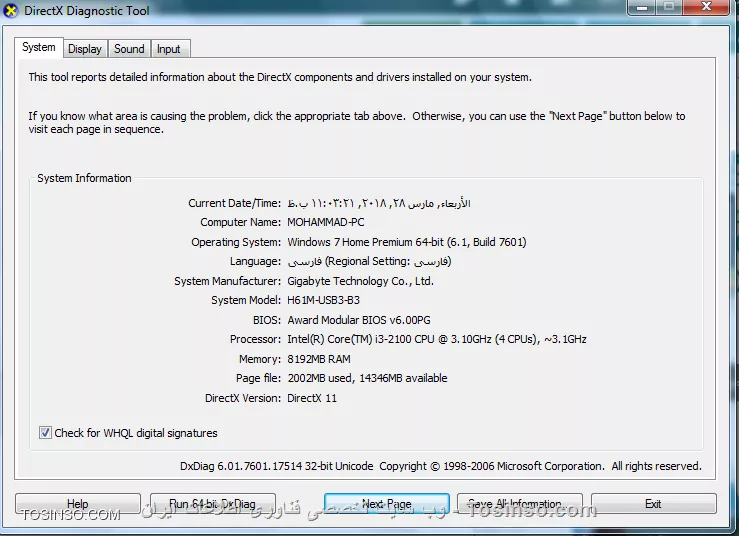Switch to the Input tab

pyautogui.click(x=169, y=49)
